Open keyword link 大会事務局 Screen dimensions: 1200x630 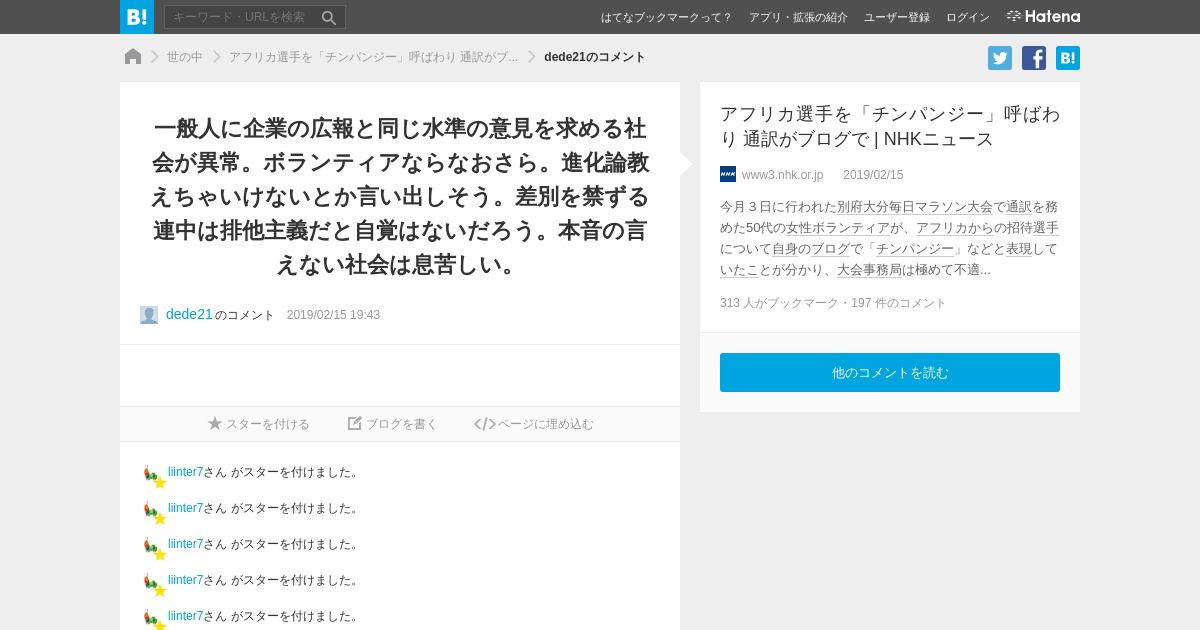tap(869, 270)
